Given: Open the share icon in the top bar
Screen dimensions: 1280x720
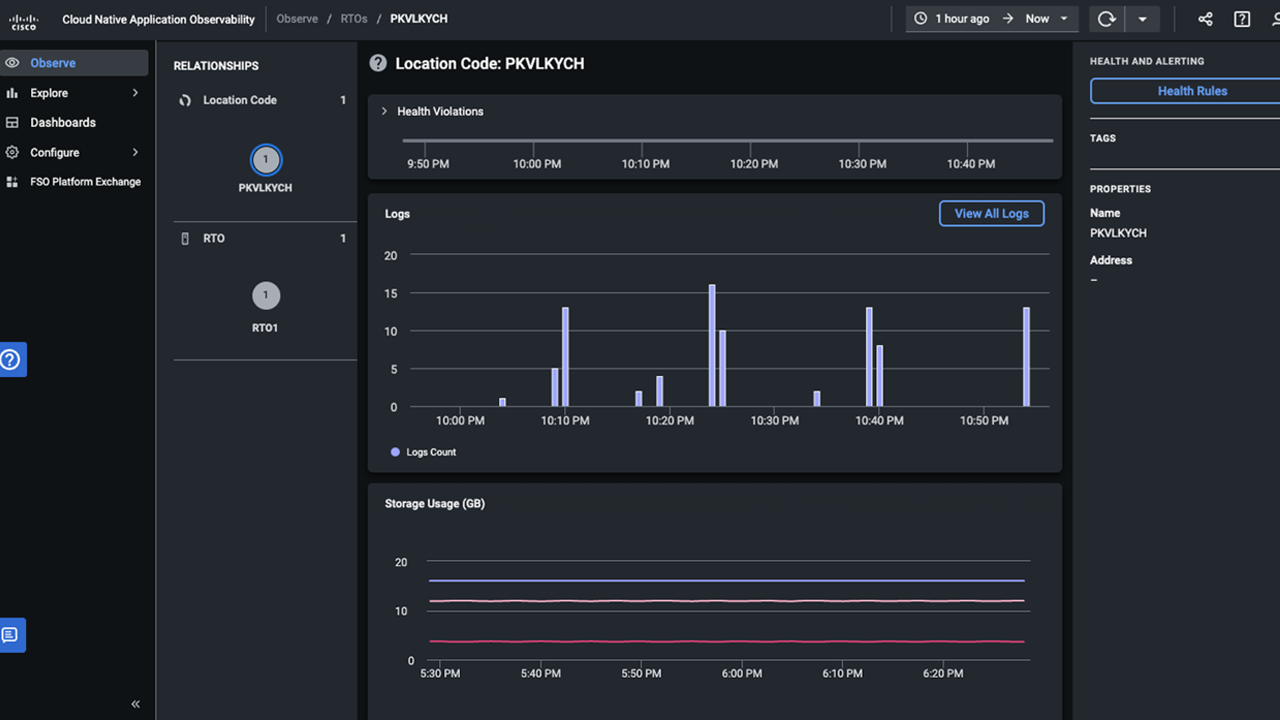Looking at the screenshot, I should point(1205,18).
